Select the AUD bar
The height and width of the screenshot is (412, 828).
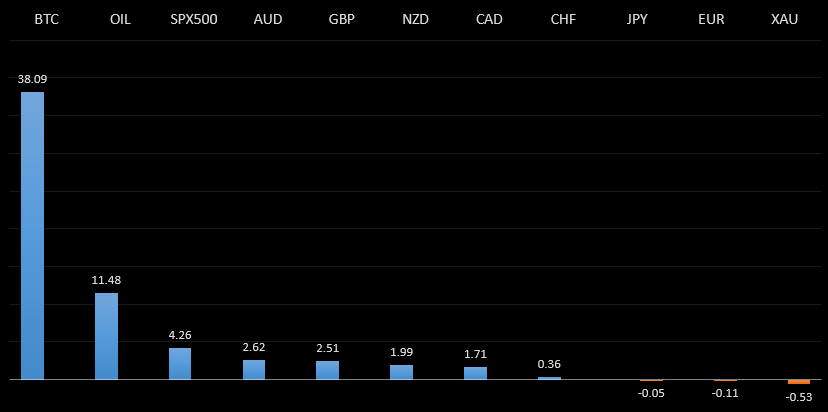(254, 369)
